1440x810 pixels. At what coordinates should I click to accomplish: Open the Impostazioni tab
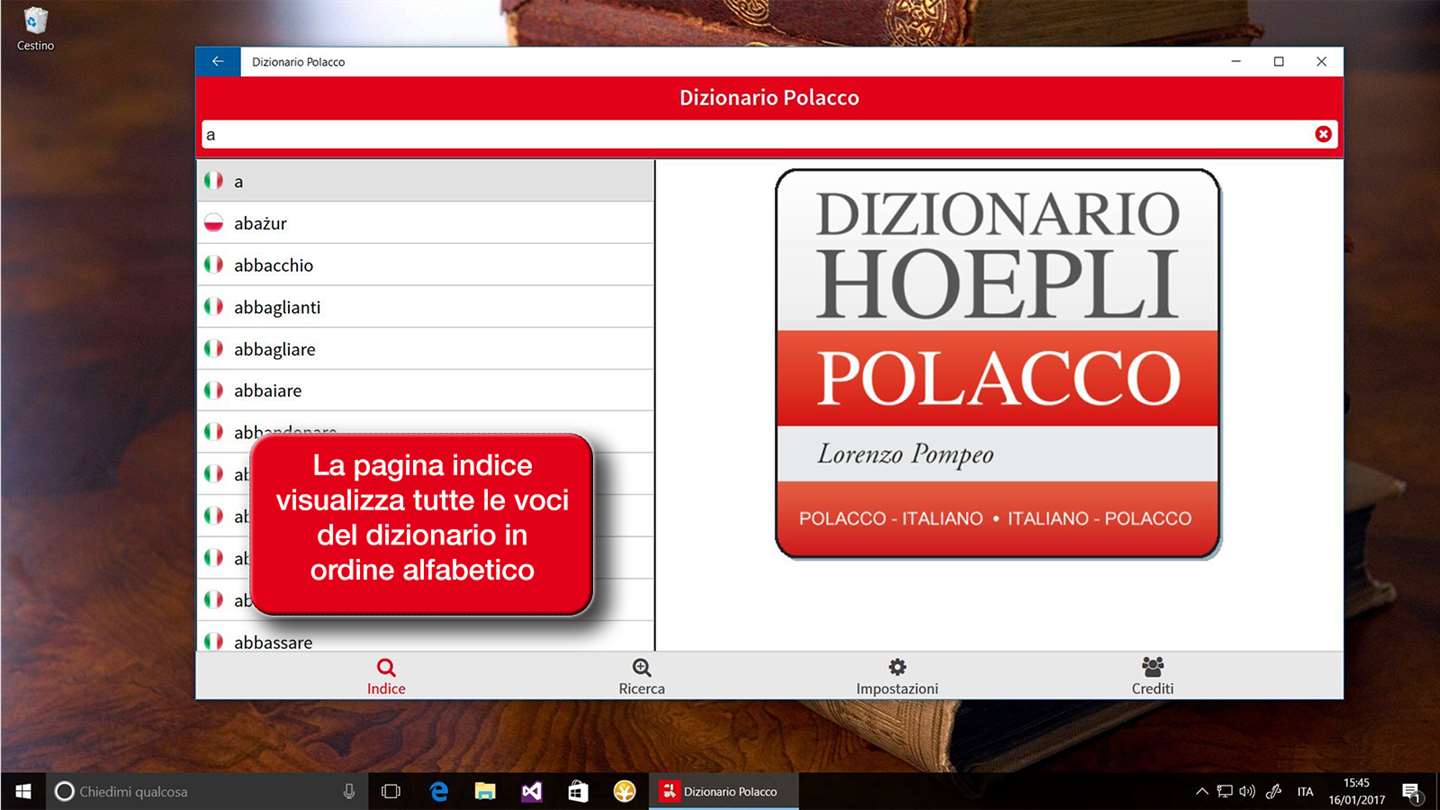click(897, 677)
